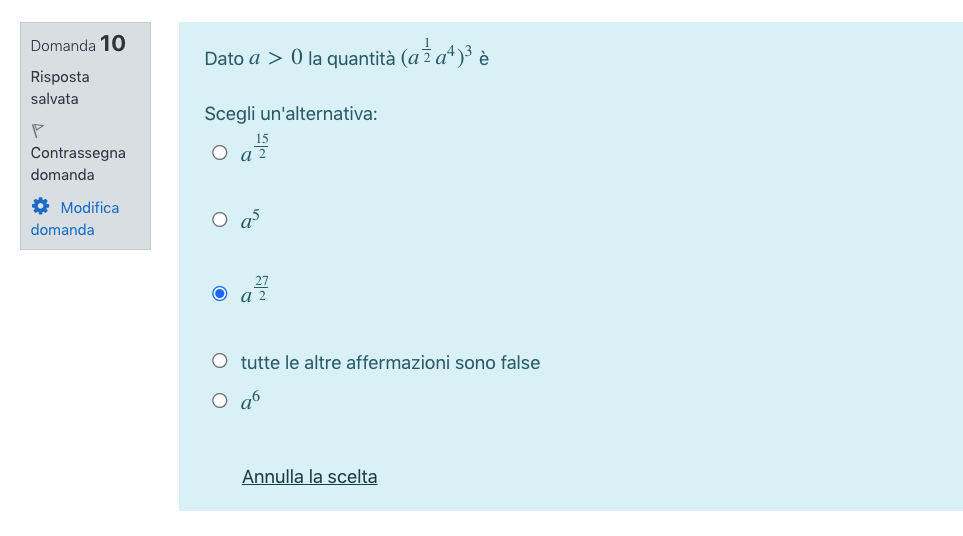Click the "Domanda 10" heading

pos(78,44)
